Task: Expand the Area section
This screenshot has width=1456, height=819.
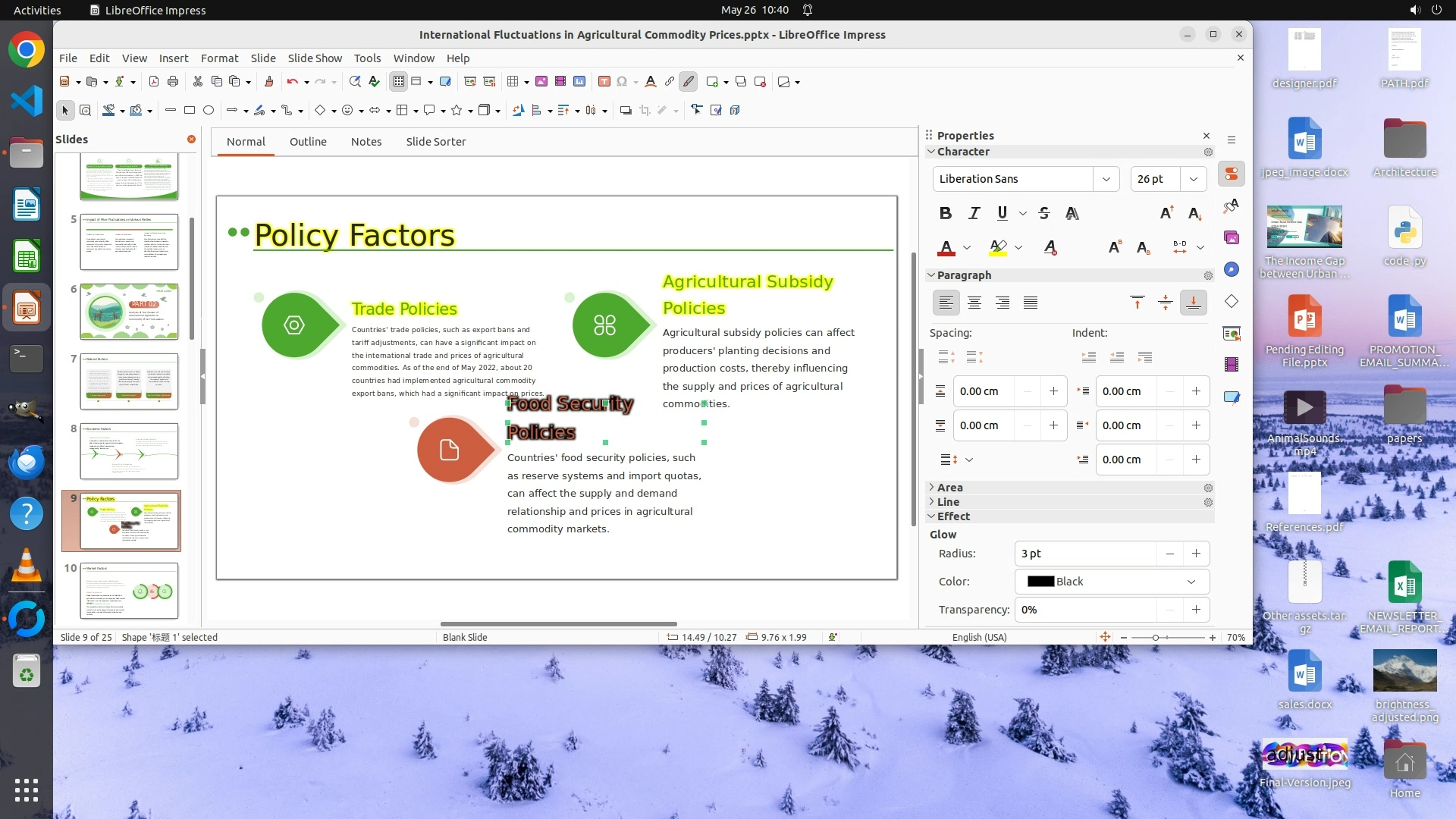Action: tap(949, 488)
